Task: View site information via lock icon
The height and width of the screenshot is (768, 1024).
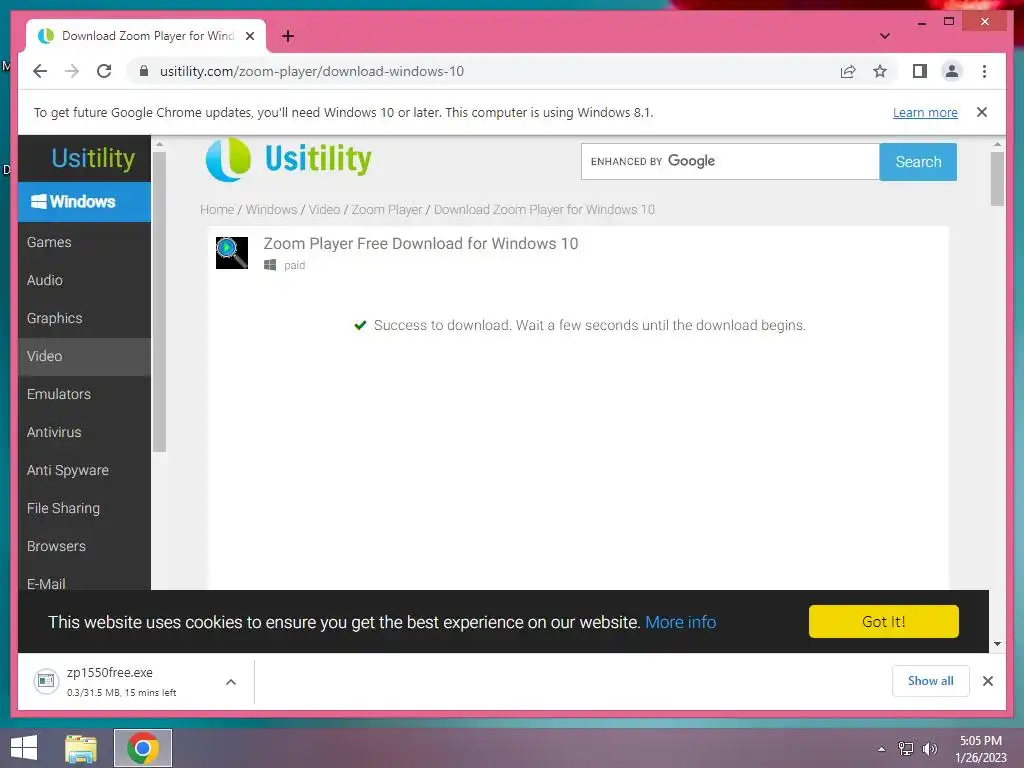Action: pyautogui.click(x=144, y=71)
